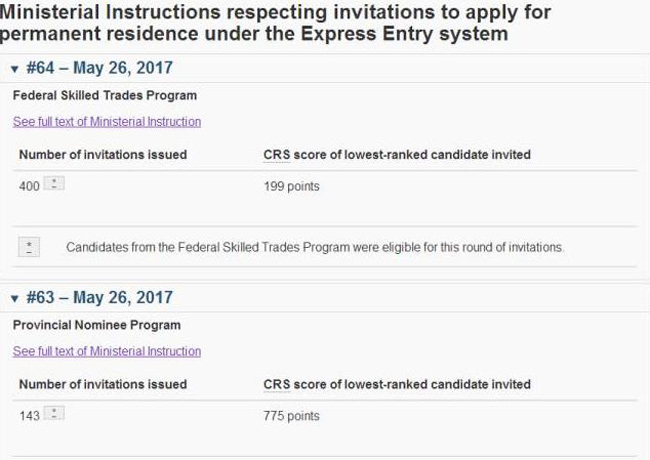Open full Ministerial Instruction for Federal Skilled Trades
Screen dimensions: 650x460
coord(107,122)
